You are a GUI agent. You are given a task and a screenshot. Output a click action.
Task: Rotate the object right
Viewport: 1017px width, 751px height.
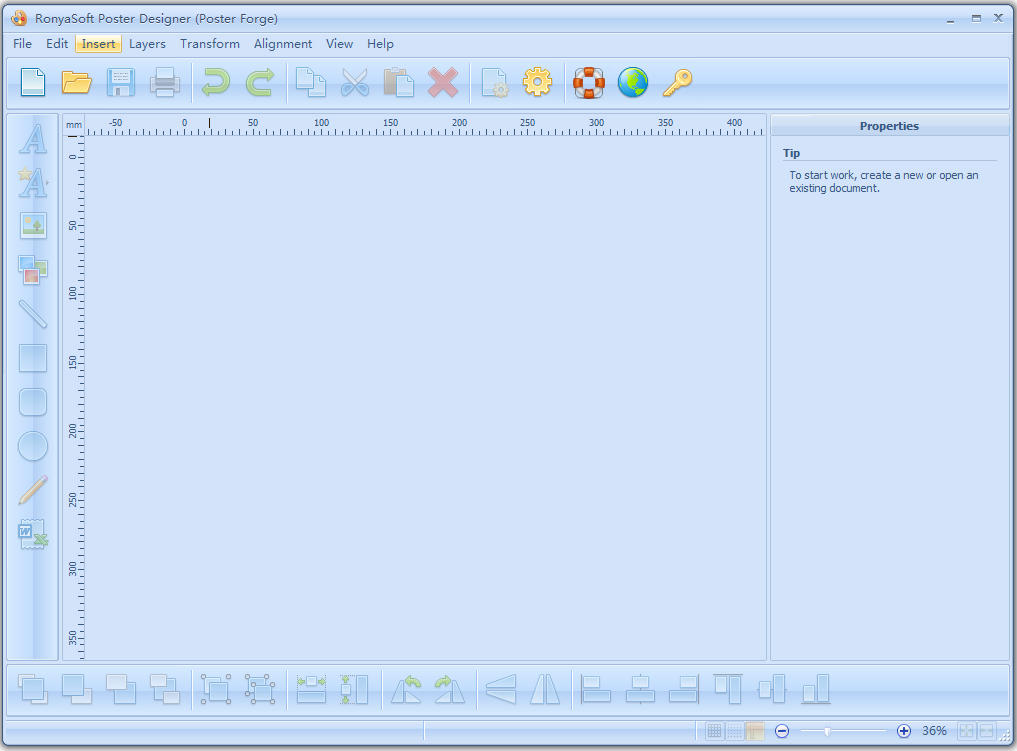[450, 689]
